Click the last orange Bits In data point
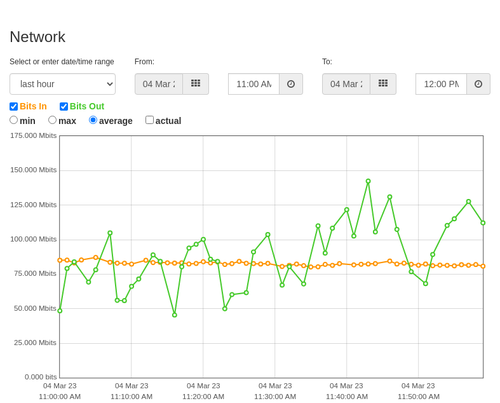The width and height of the screenshot is (500, 403). tap(483, 266)
